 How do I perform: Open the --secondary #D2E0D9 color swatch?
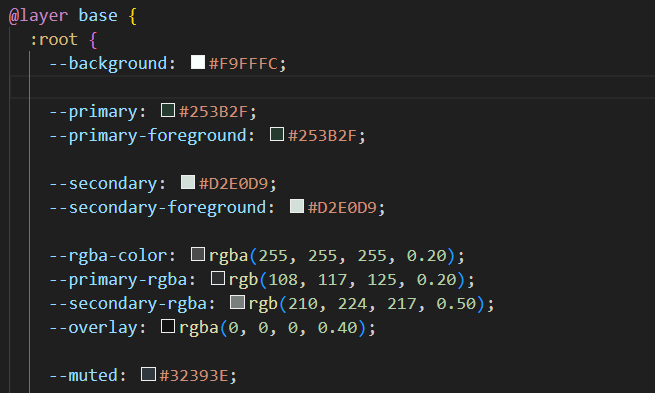(x=188, y=183)
